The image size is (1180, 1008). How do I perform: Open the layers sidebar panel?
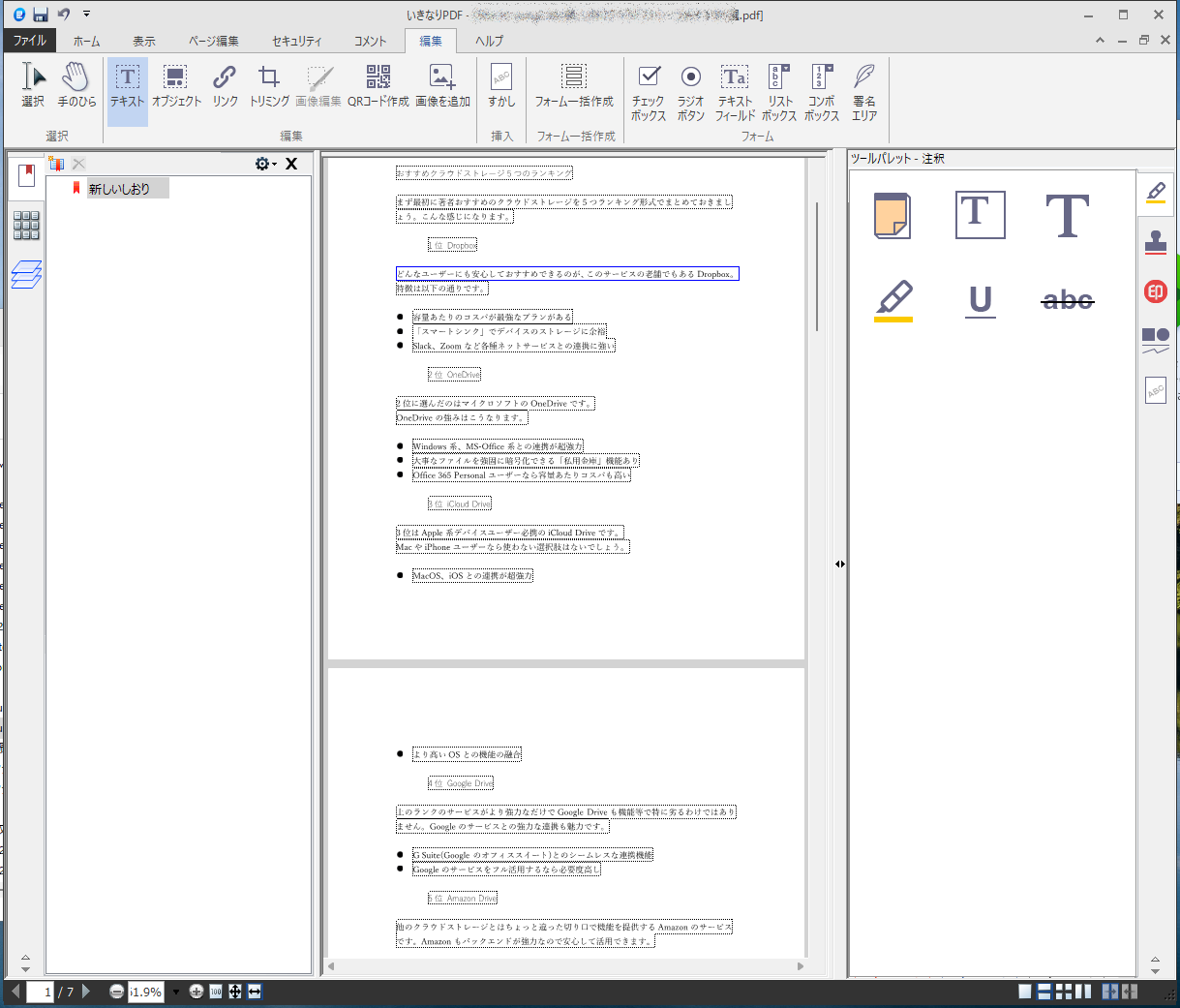pos(26,275)
